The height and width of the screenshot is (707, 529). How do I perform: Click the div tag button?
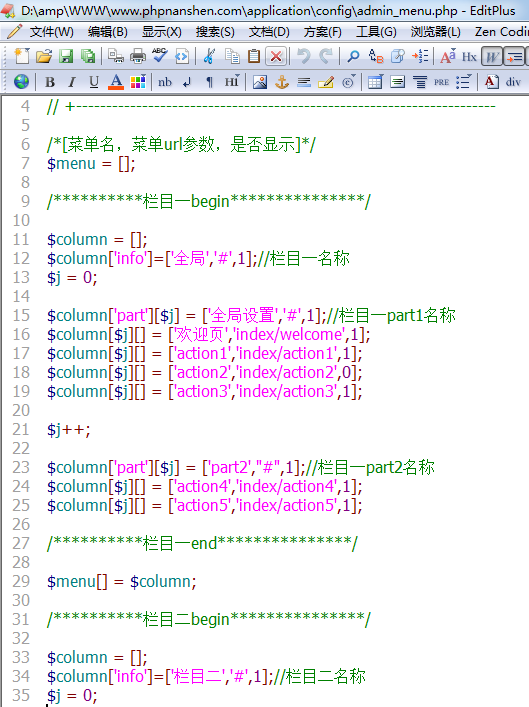(x=513, y=82)
